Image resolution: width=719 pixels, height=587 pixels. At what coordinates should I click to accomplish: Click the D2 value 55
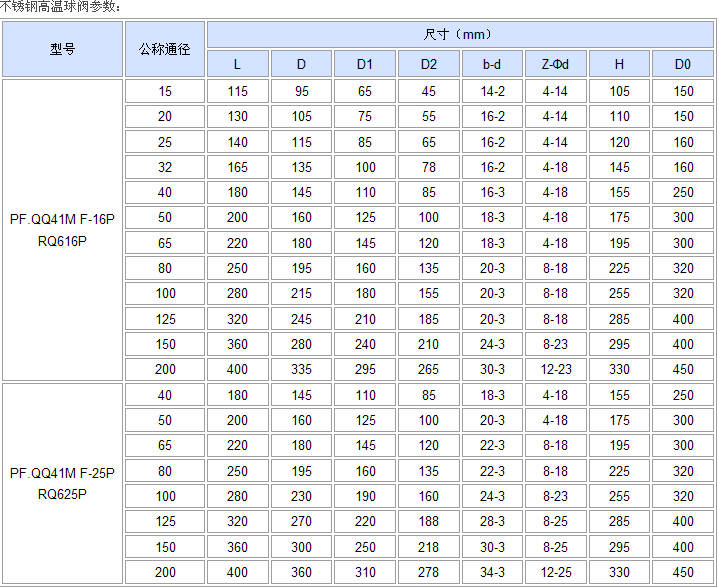click(x=429, y=116)
